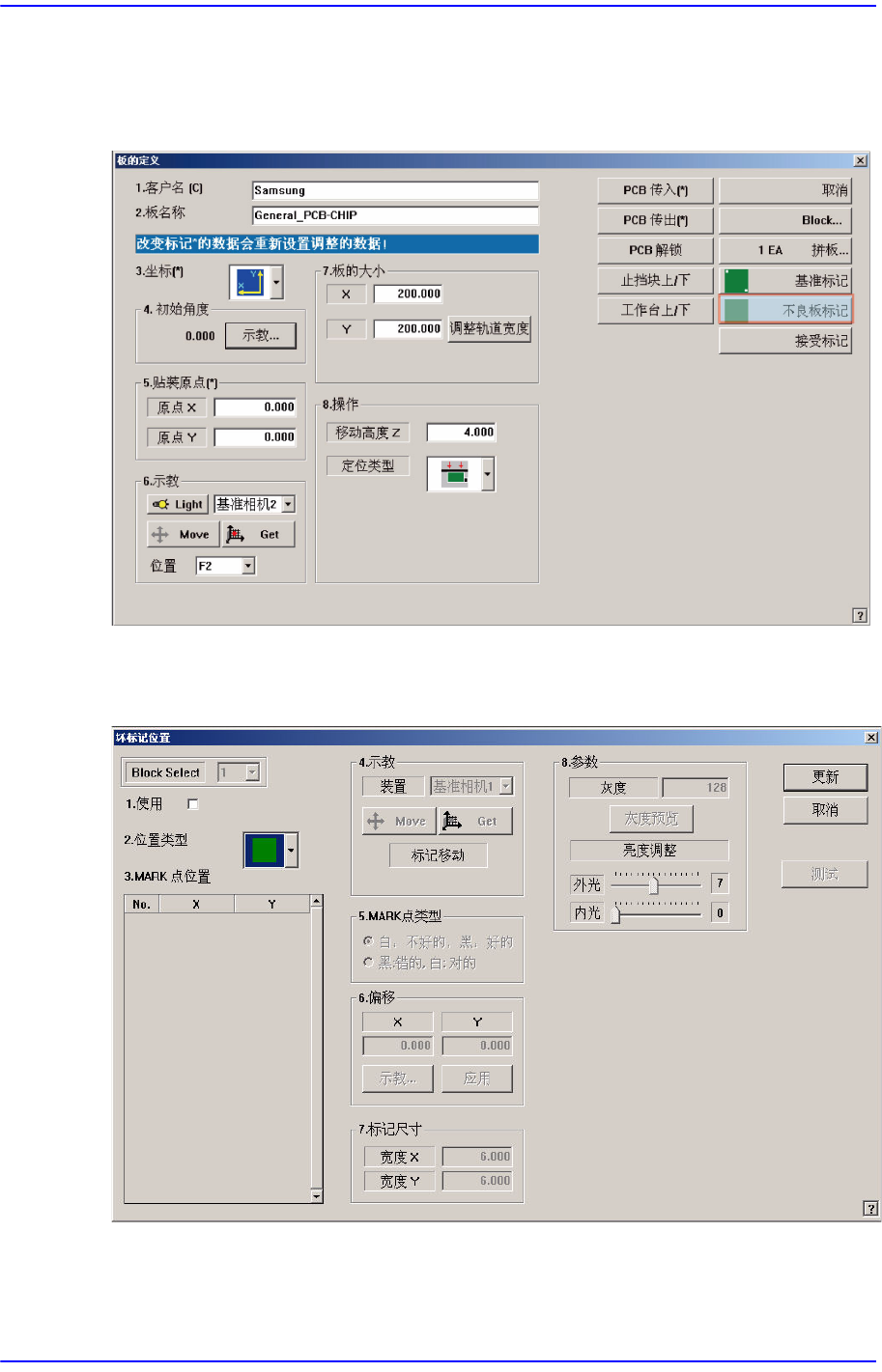Click the positioning type icon

click(454, 474)
